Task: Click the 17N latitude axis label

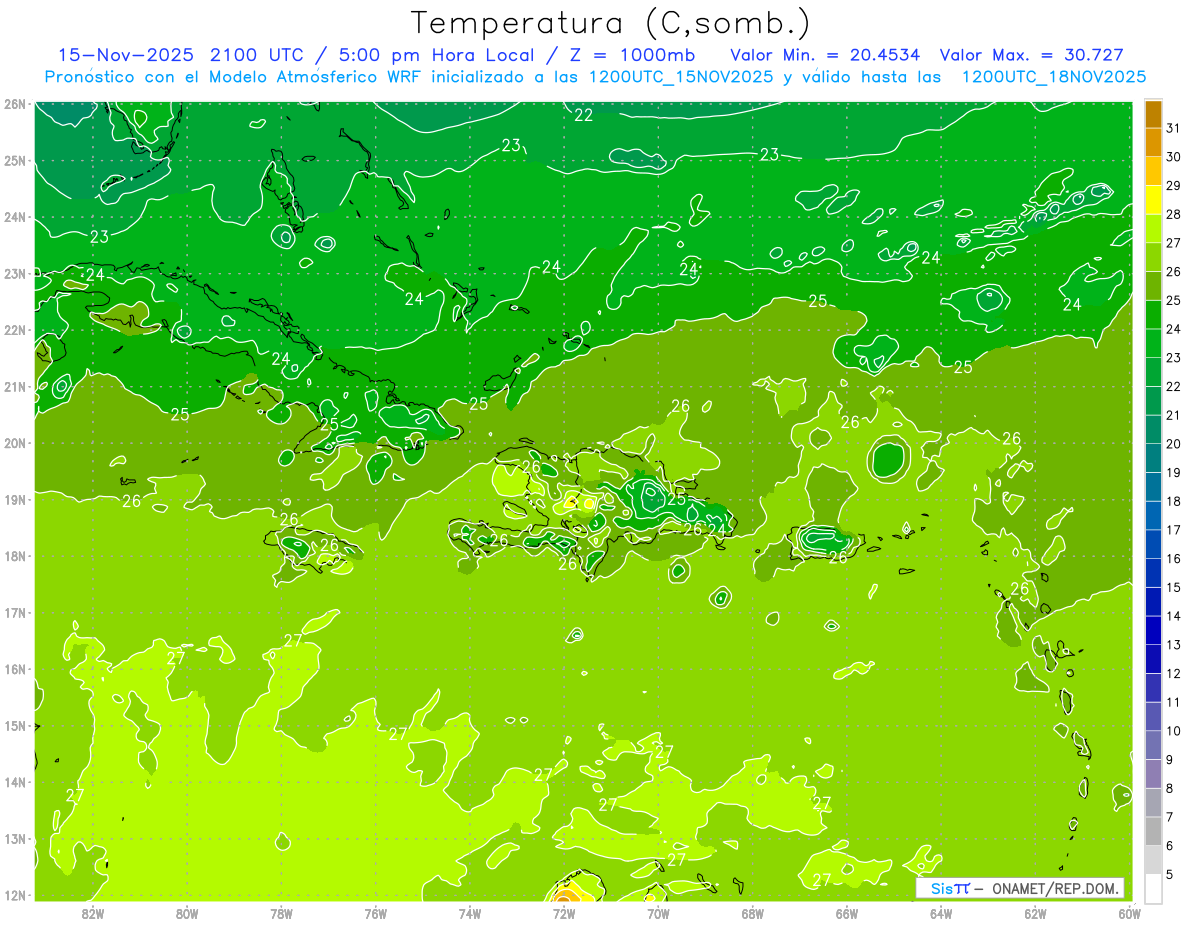Action: [14, 612]
